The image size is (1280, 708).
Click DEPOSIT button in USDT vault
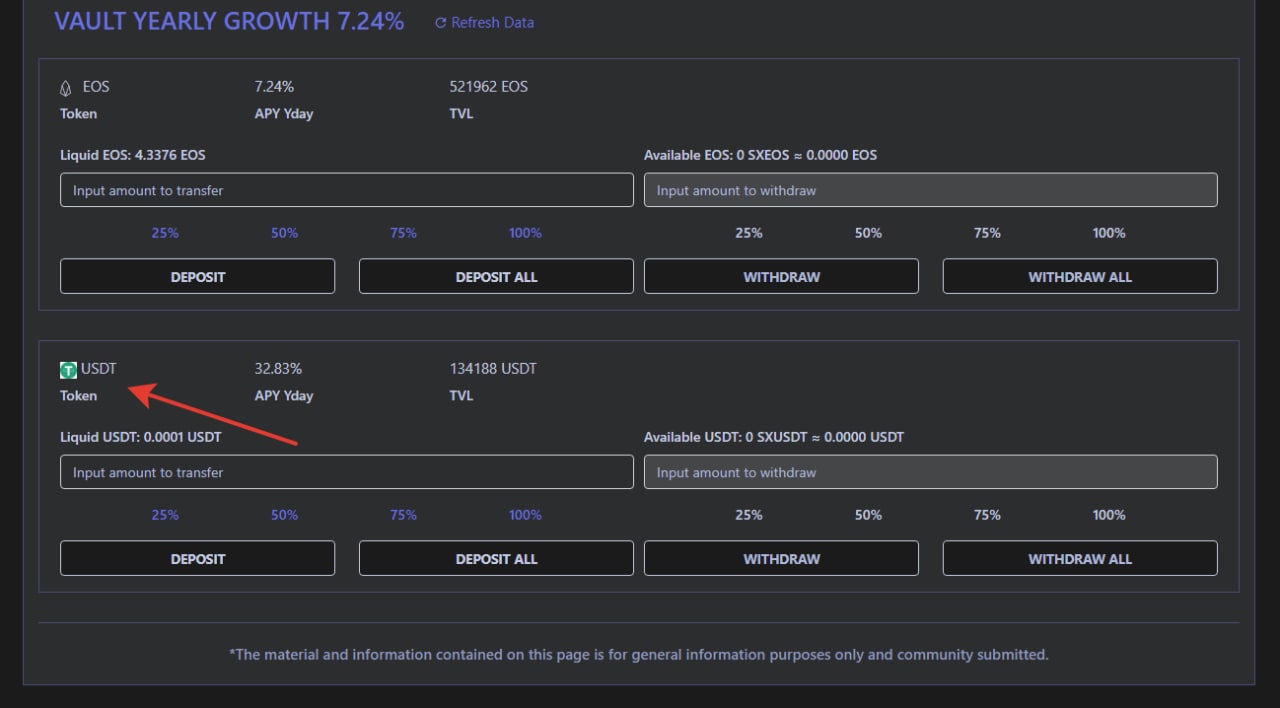197,558
